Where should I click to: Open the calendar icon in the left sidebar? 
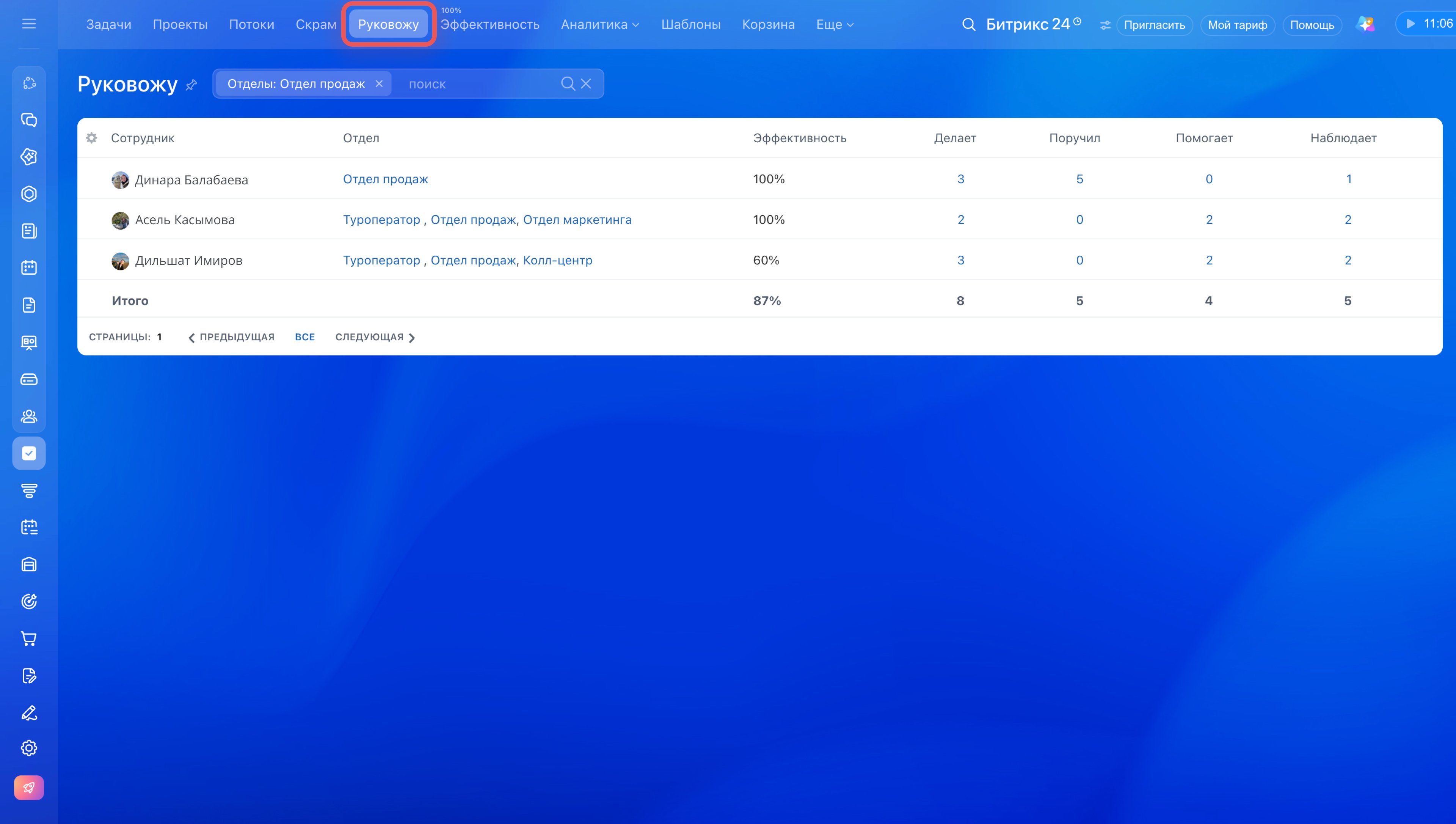(x=29, y=268)
